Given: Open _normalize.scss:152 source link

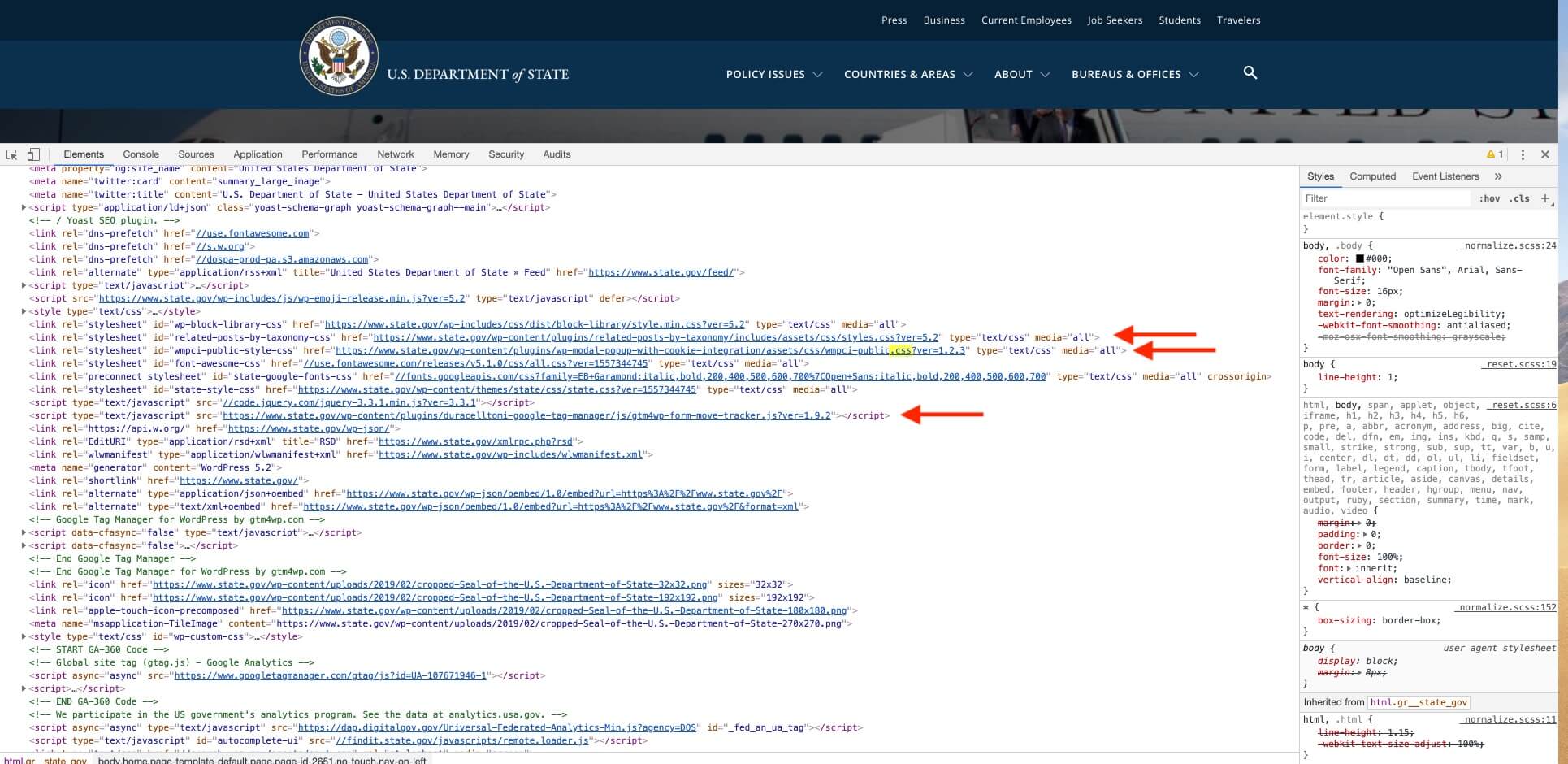Looking at the screenshot, I should pos(1505,607).
